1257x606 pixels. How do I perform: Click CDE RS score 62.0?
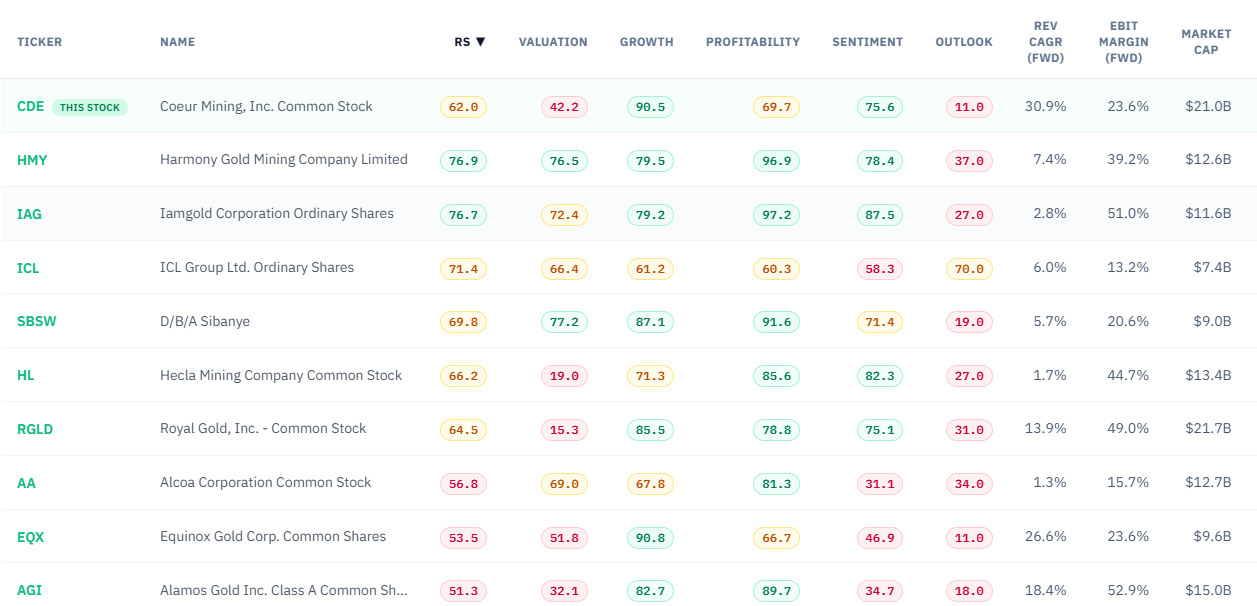463,107
